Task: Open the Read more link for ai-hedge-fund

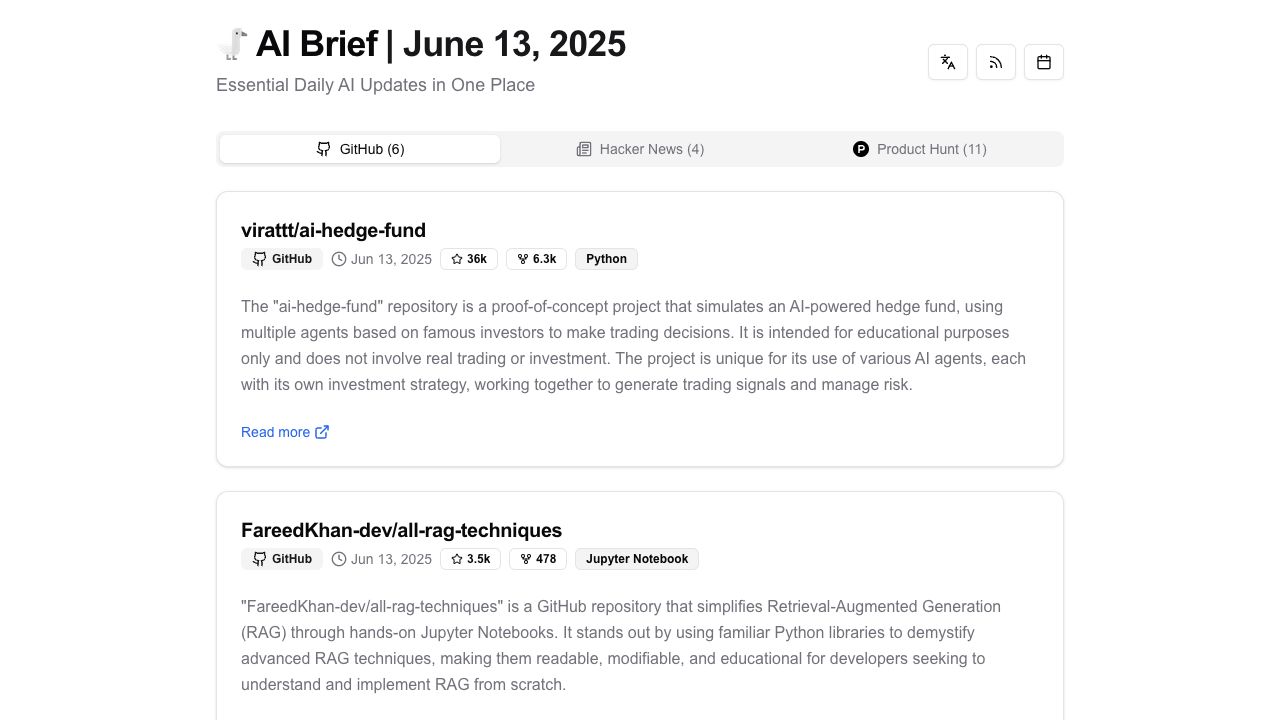Action: coord(275,431)
